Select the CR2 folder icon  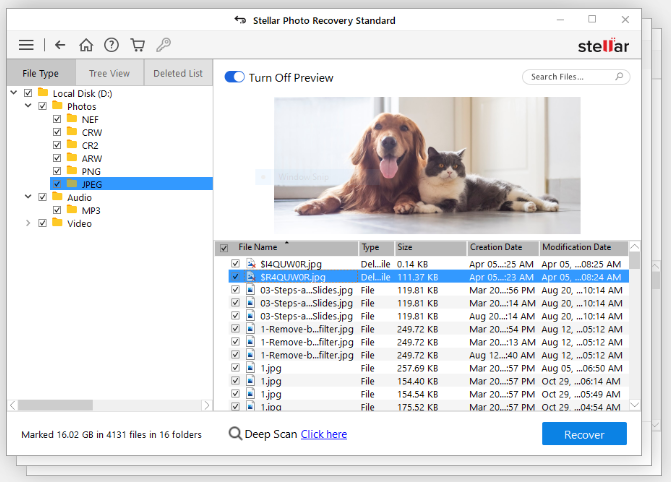click(72, 145)
